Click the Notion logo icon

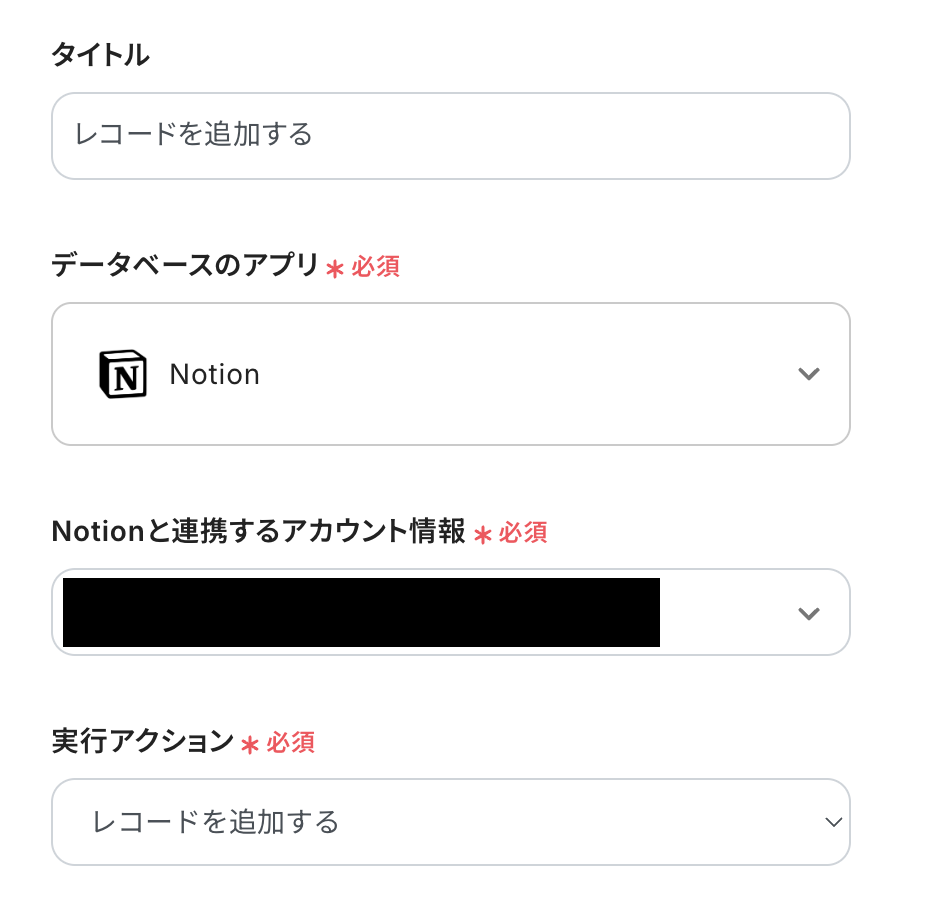[x=123, y=374]
